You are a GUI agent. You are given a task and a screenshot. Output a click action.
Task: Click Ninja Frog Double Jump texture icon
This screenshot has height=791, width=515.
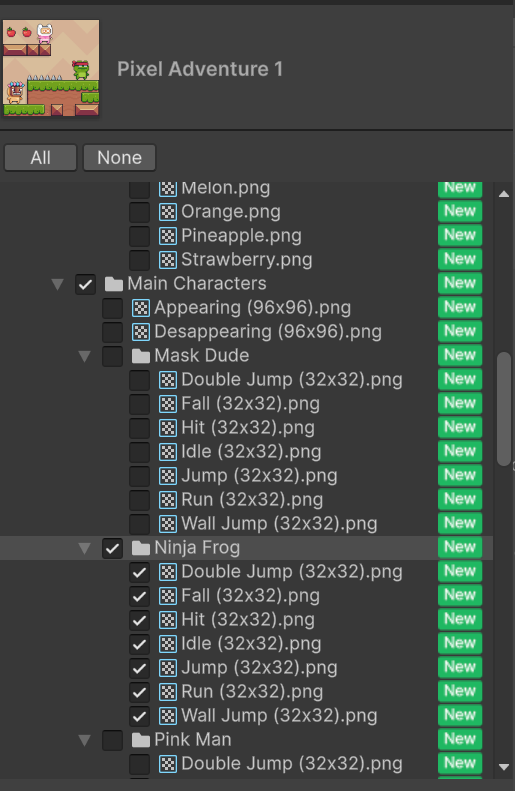pyautogui.click(x=168, y=572)
